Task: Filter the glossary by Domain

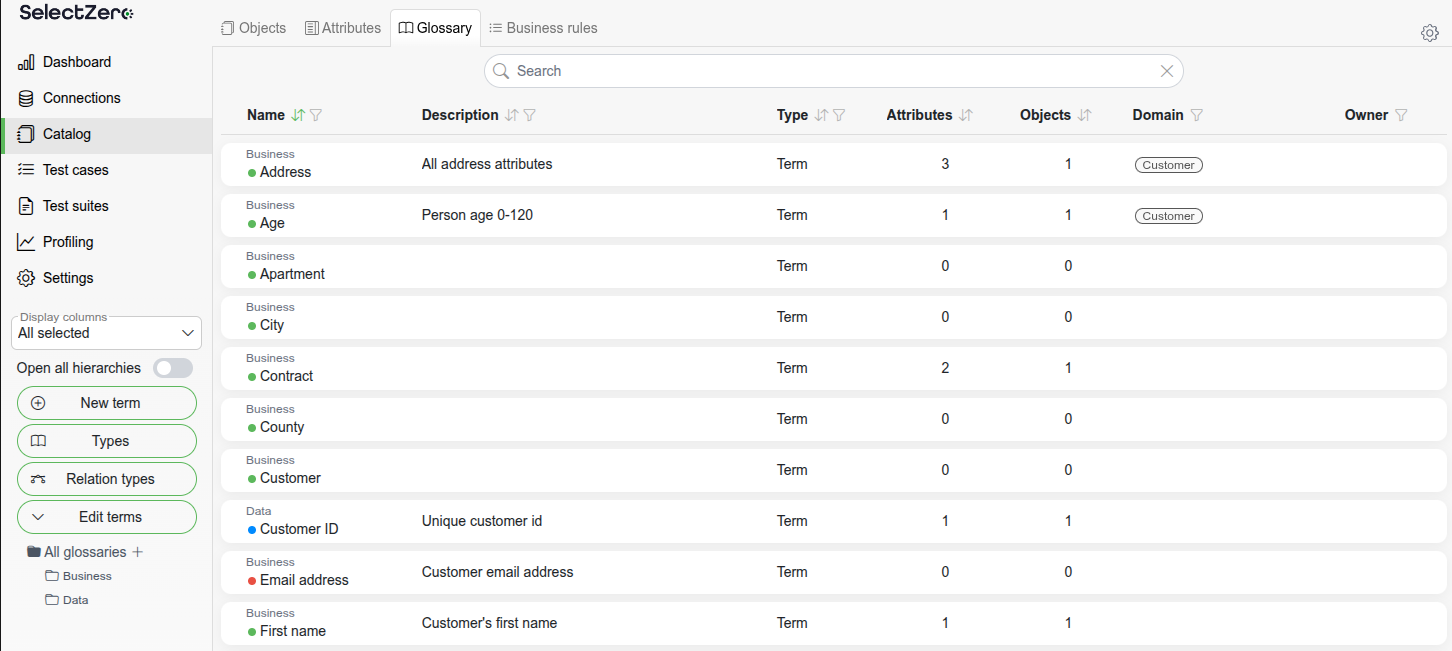Action: point(1197,115)
